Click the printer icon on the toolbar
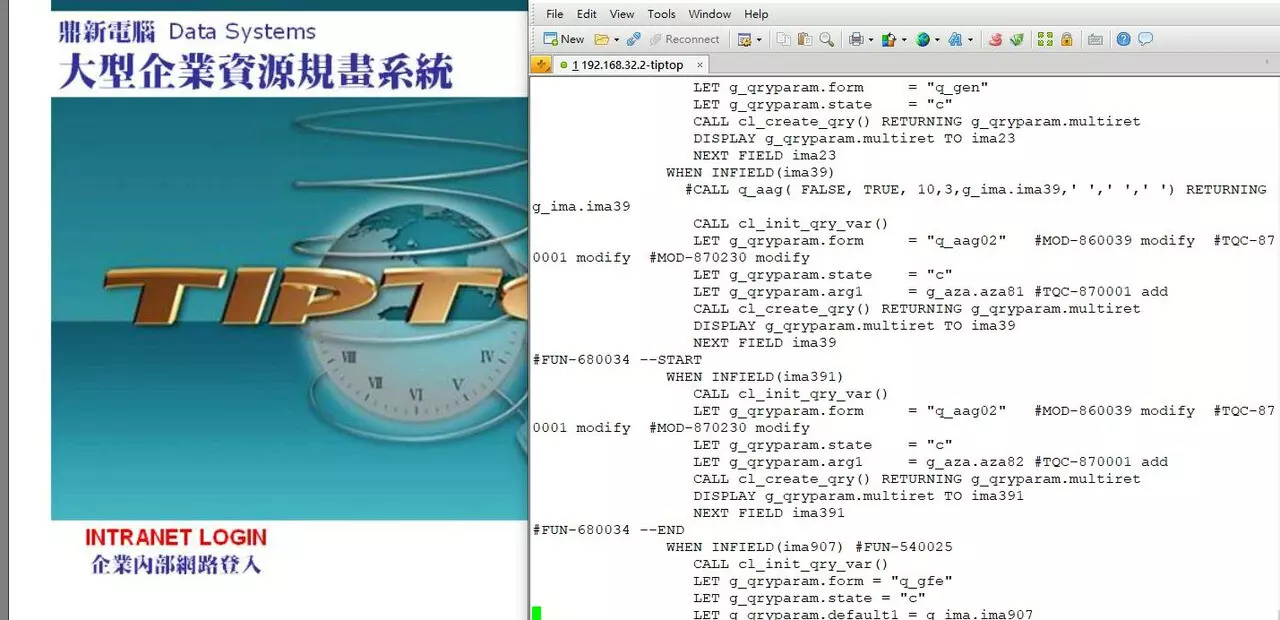The height and width of the screenshot is (620, 1280). [x=855, y=39]
